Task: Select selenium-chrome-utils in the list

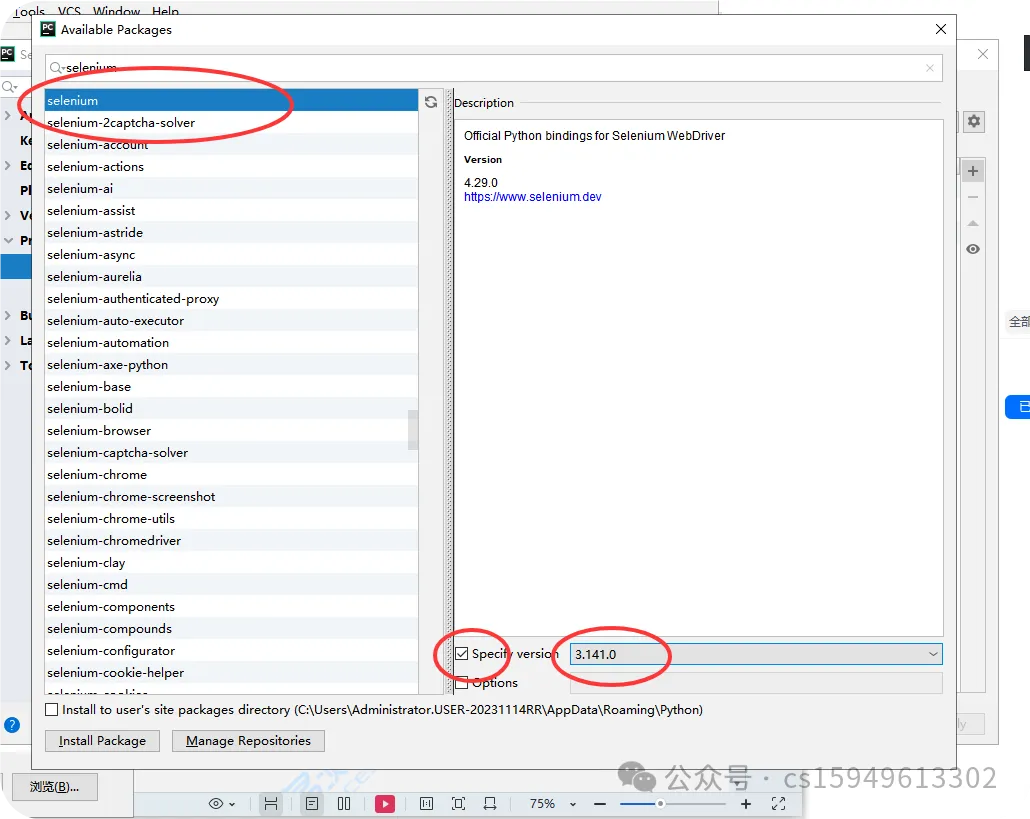Action: click(x=231, y=519)
